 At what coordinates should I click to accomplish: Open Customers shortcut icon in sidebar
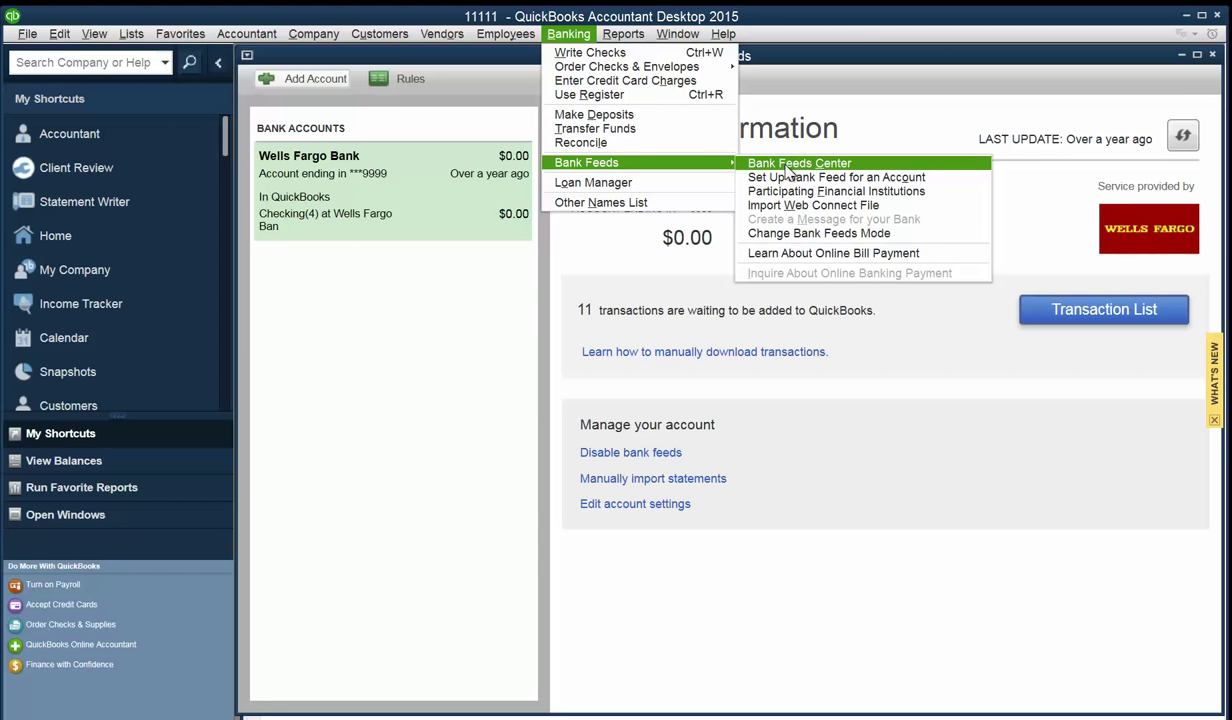(23, 405)
